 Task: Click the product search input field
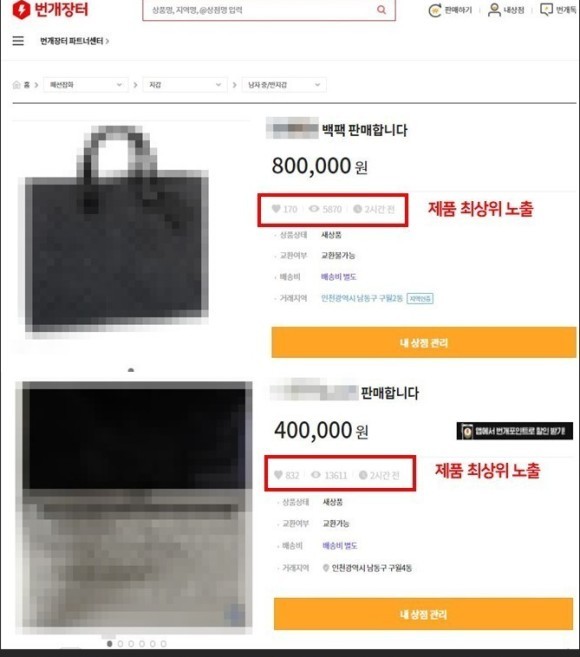(x=260, y=10)
